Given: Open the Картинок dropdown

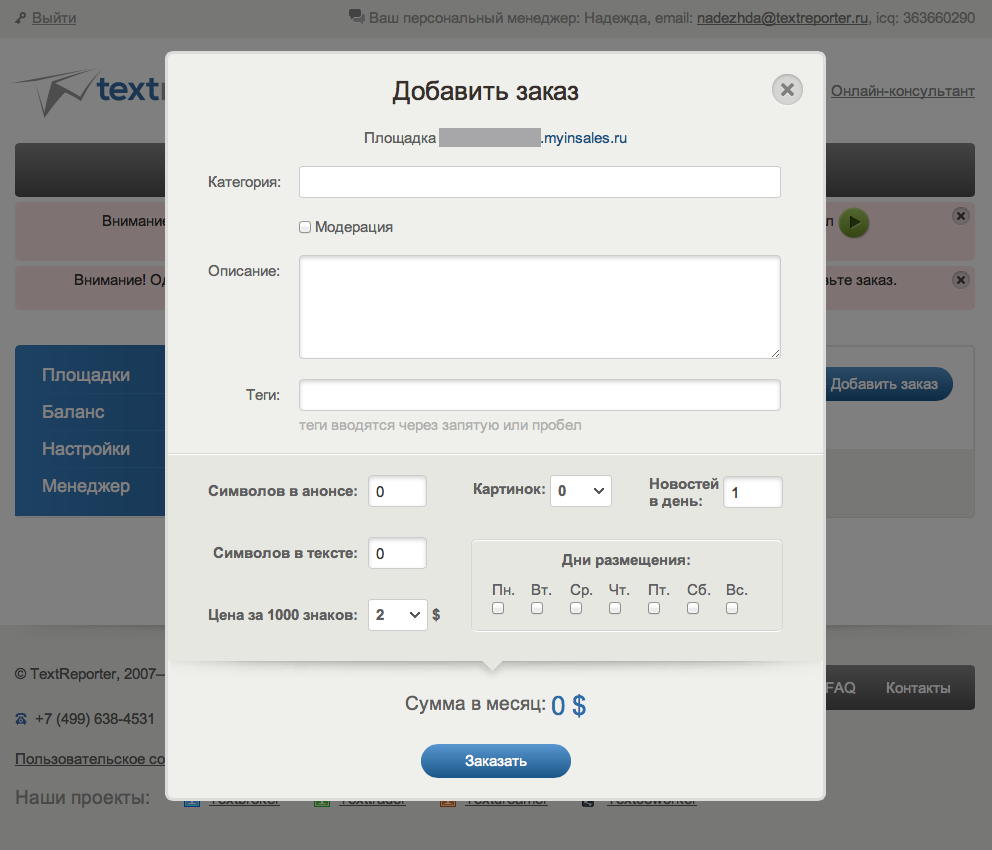Looking at the screenshot, I should pos(581,491).
